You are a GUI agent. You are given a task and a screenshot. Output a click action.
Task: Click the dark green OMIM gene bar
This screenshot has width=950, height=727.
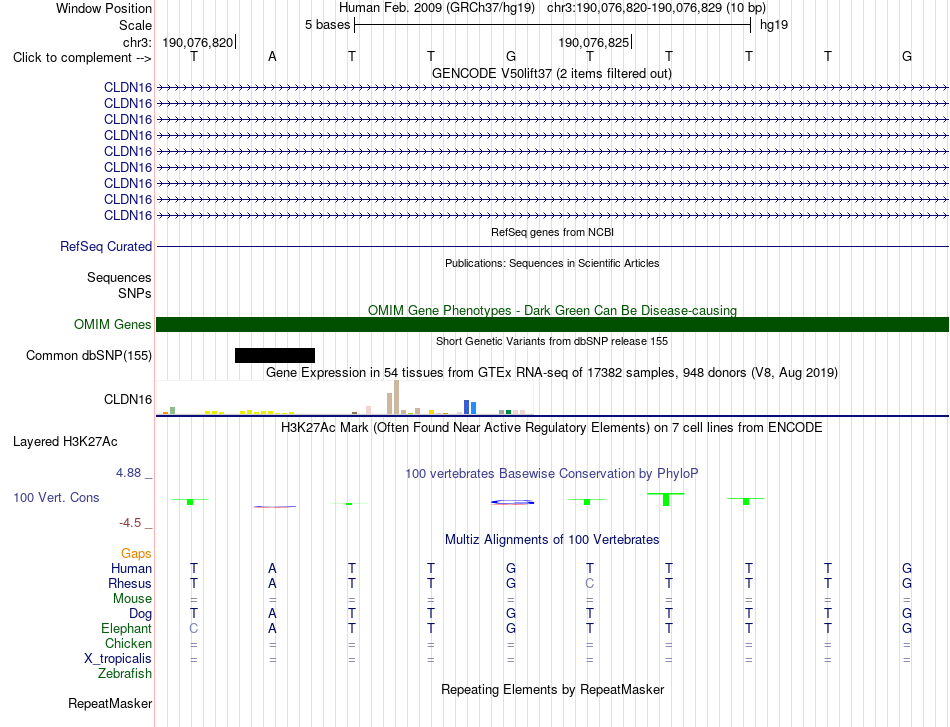[552, 325]
